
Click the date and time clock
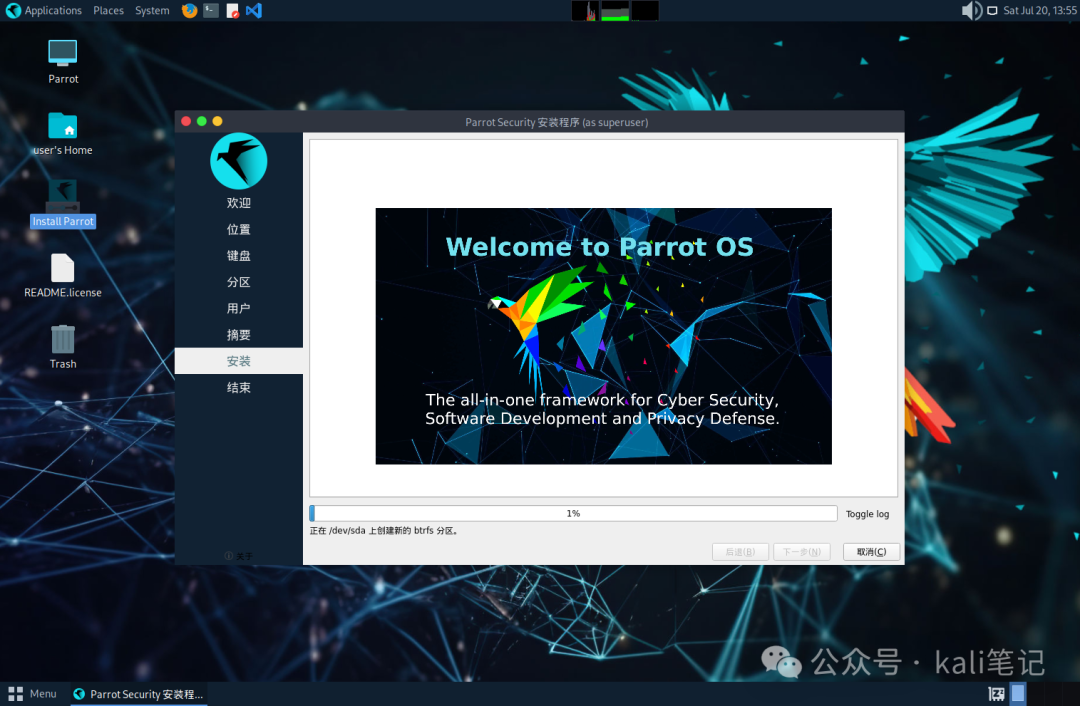tap(1040, 10)
